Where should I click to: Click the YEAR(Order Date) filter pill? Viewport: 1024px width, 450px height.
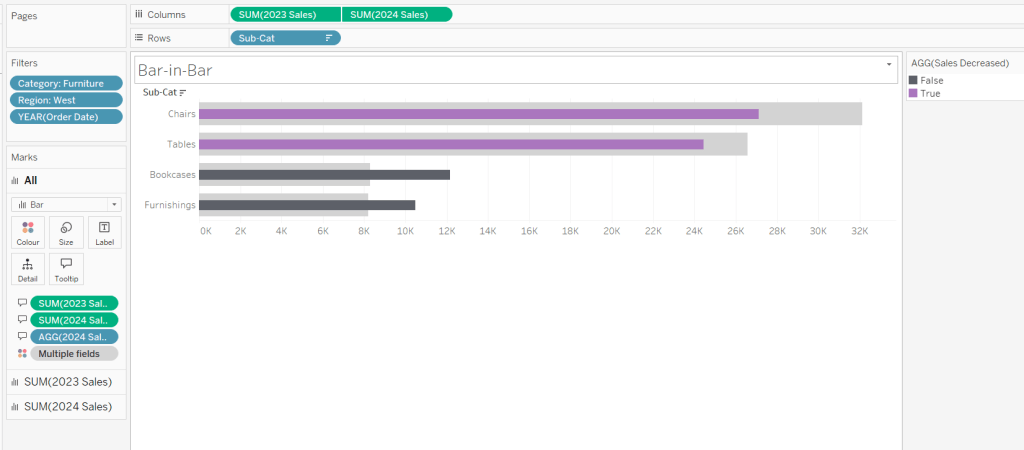click(66, 117)
